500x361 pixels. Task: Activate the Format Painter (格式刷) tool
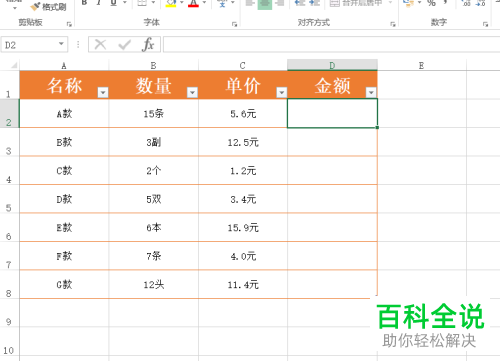tap(48, 6)
